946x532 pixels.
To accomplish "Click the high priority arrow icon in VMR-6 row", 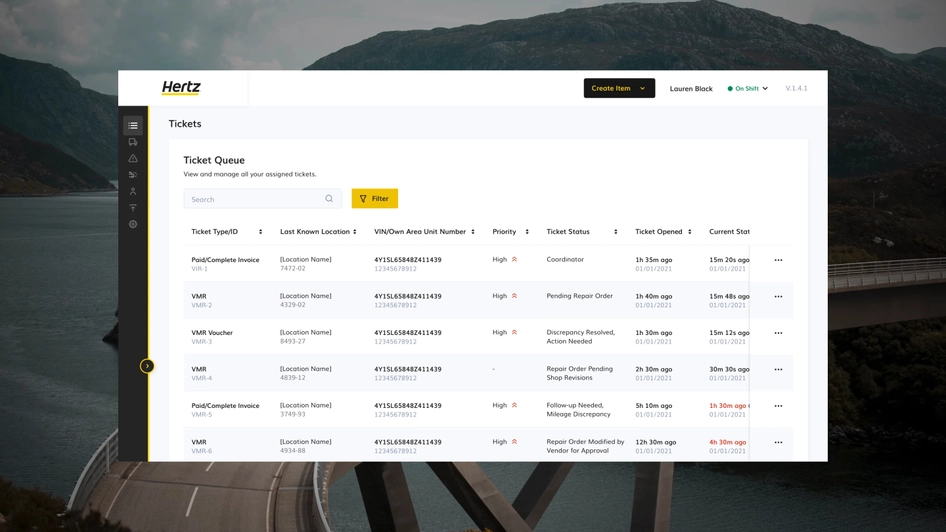I will click(x=515, y=442).
